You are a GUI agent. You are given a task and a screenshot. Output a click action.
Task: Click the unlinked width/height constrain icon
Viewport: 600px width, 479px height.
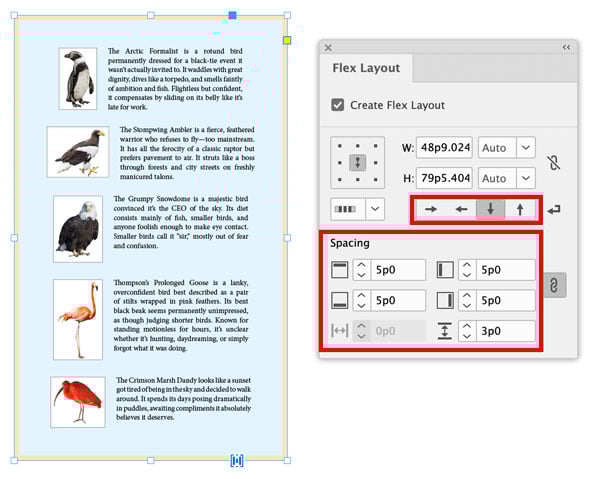click(x=553, y=162)
